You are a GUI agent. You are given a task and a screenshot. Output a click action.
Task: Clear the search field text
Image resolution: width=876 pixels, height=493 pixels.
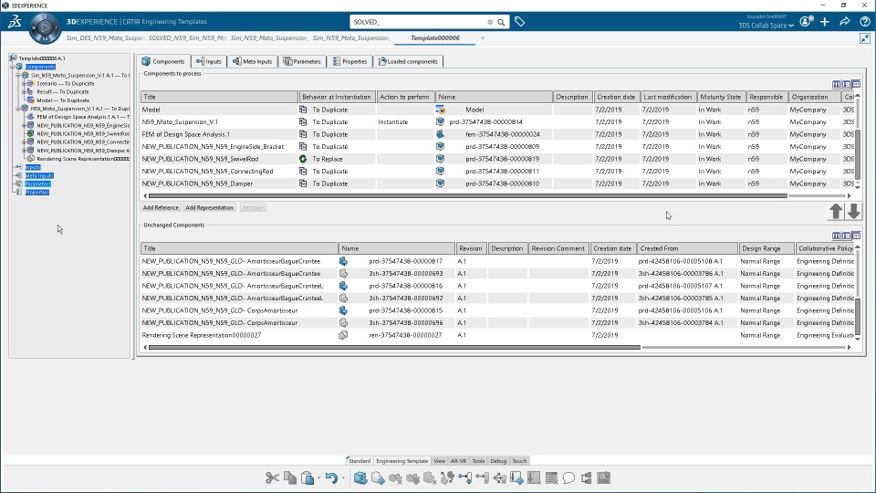pyautogui.click(x=490, y=22)
